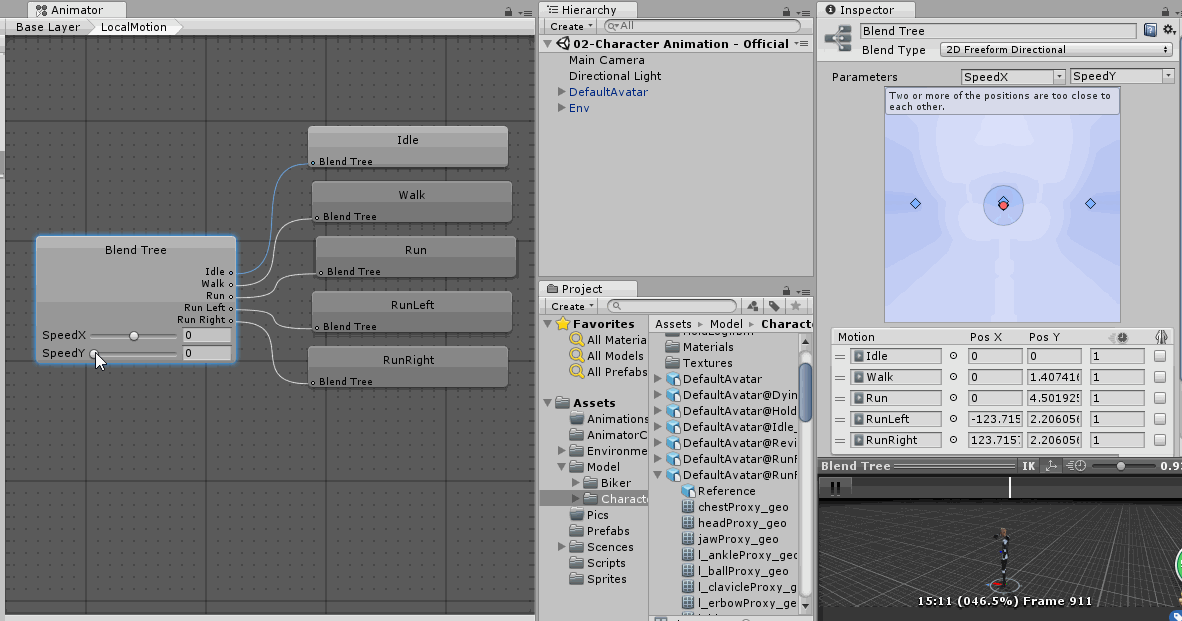This screenshot has width=1182, height=621.
Task: Click the gear settings icon in the Inspector
Action: [1168, 30]
